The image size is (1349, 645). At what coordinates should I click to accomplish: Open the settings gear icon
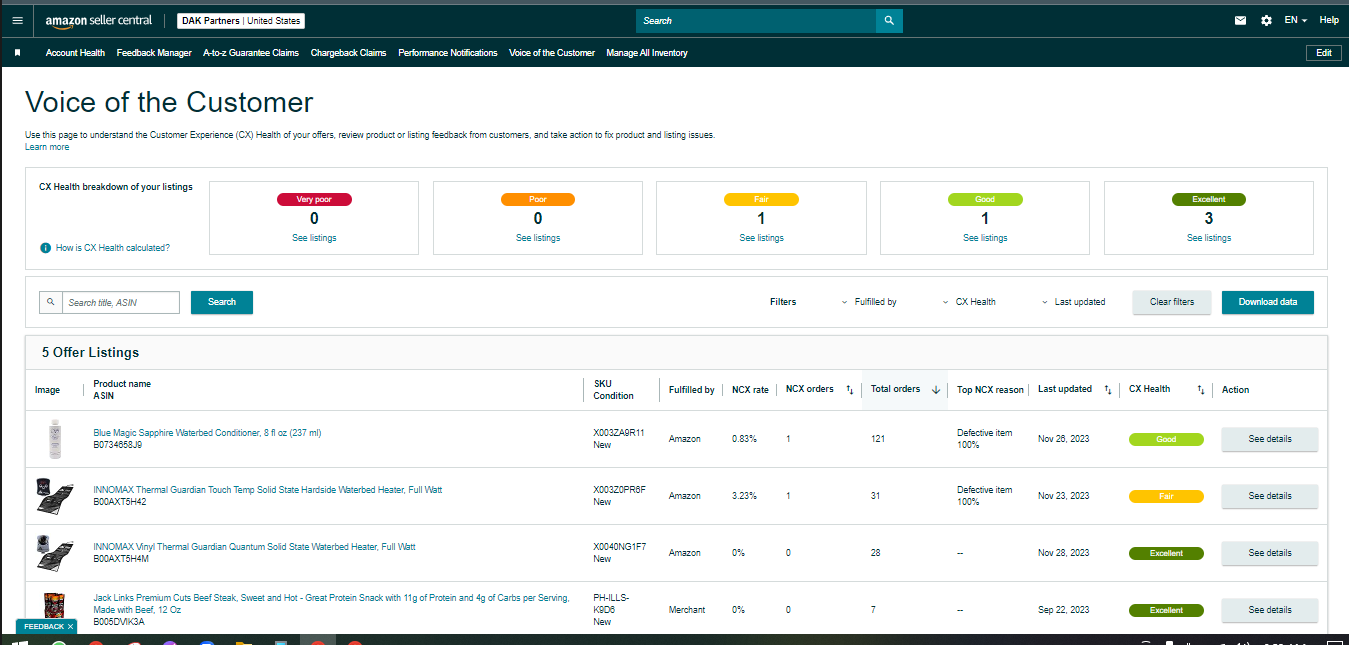(1266, 20)
